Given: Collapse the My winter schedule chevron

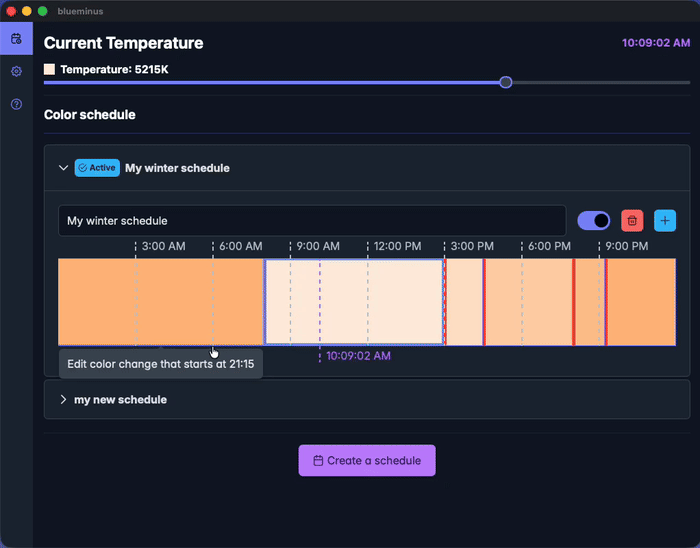Looking at the screenshot, I should click(x=64, y=168).
